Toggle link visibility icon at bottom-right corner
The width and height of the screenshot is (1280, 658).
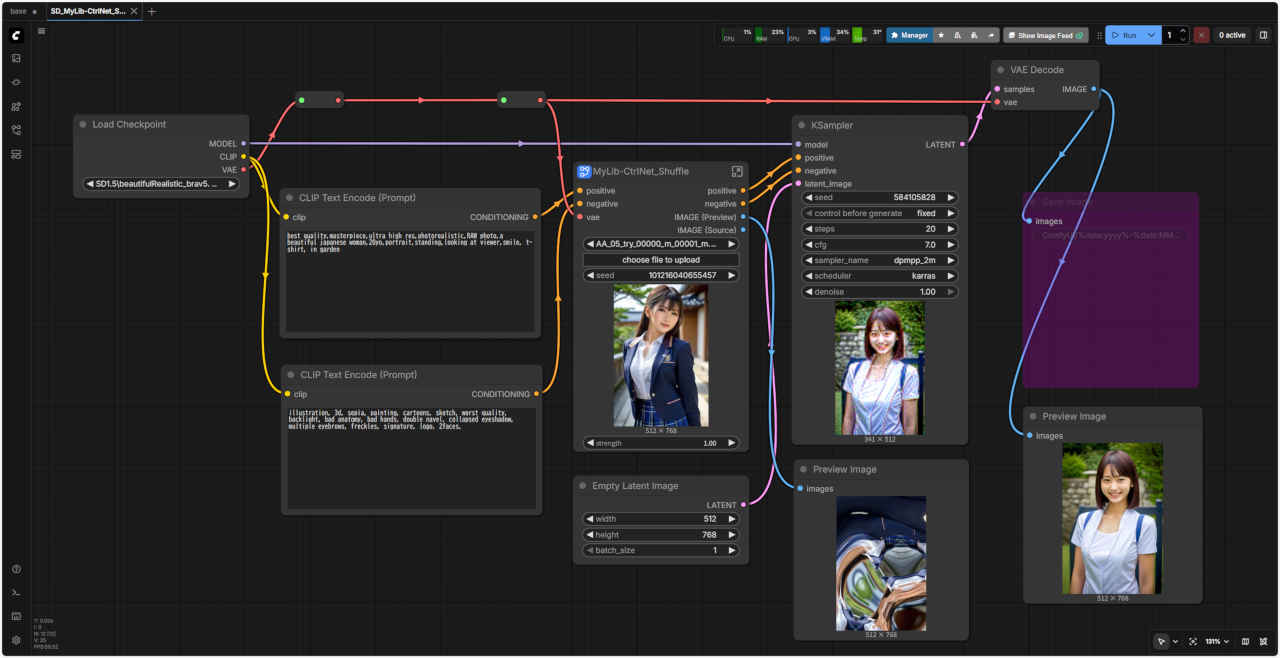[x=1264, y=641]
